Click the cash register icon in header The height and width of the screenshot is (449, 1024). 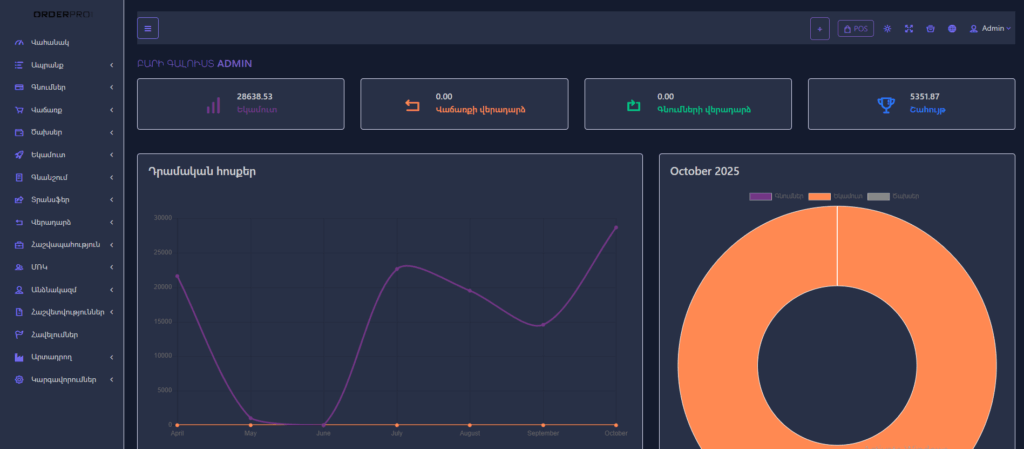(930, 29)
